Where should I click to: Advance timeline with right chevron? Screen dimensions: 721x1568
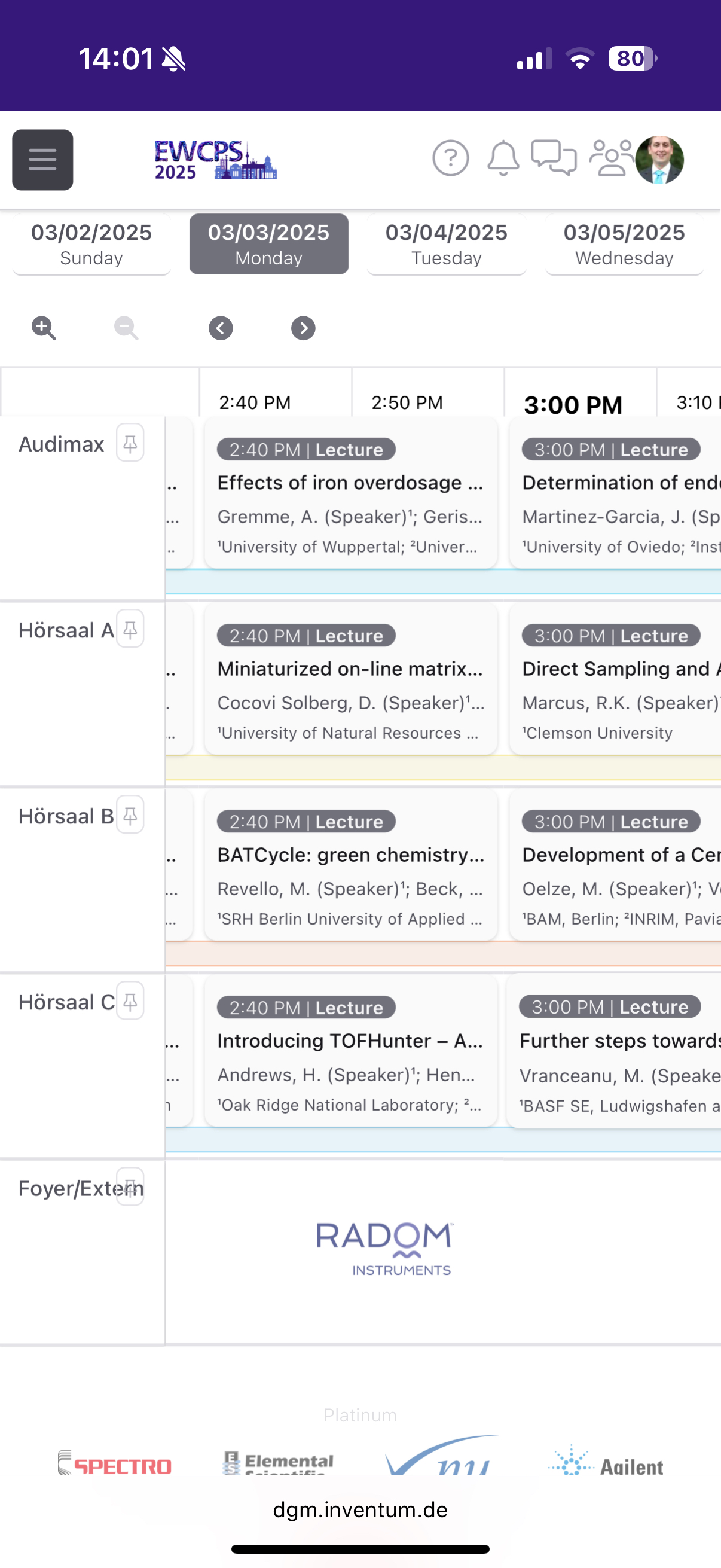(x=303, y=328)
